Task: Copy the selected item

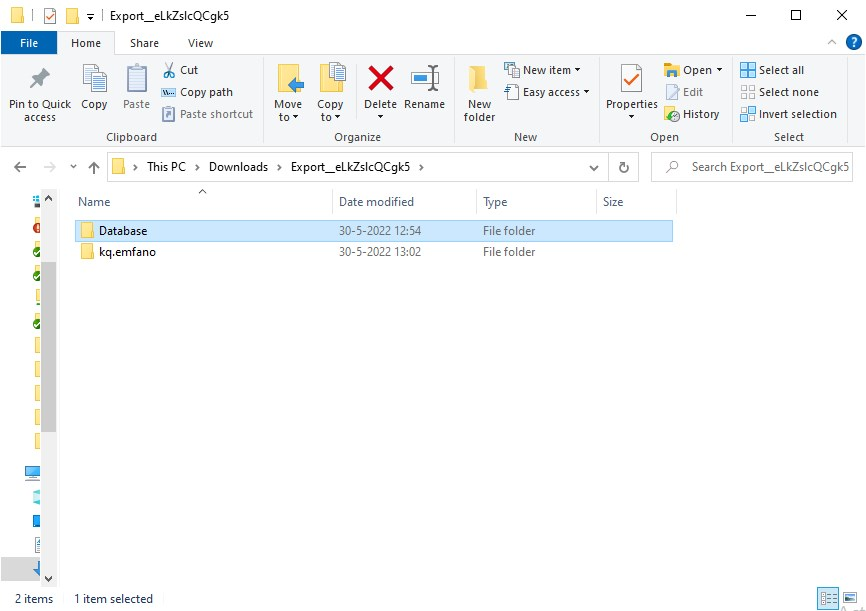Action: [x=94, y=88]
